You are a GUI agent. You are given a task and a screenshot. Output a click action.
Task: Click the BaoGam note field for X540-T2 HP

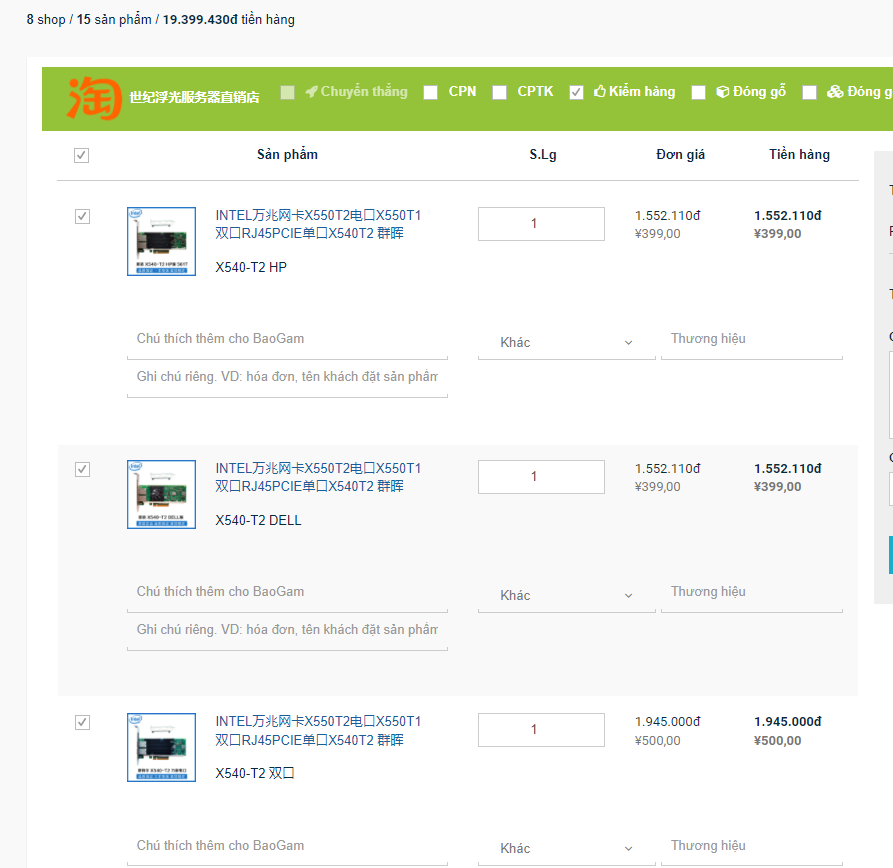[x=287, y=339]
